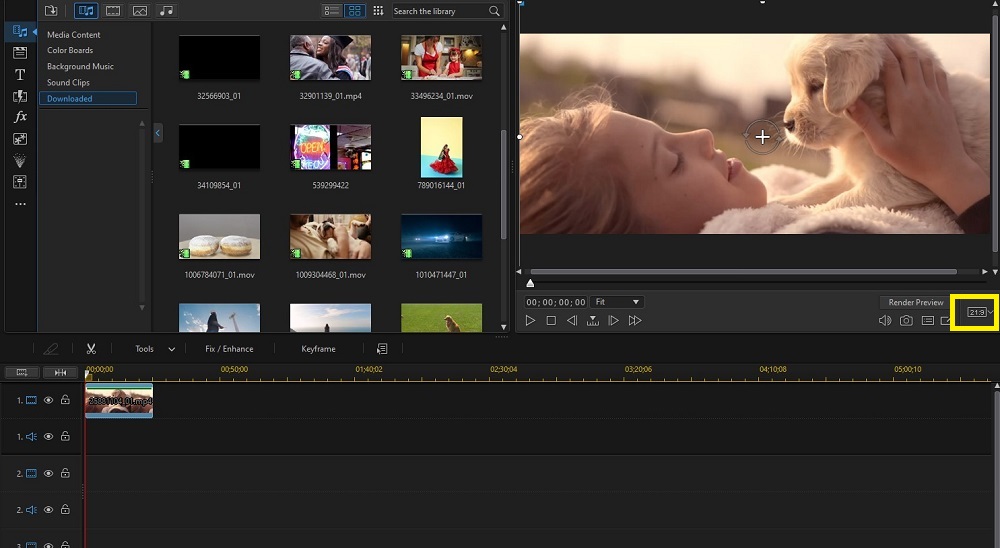Open the PiP Objects Room icon
Viewport: 1000px width, 548px height.
(x=20, y=138)
